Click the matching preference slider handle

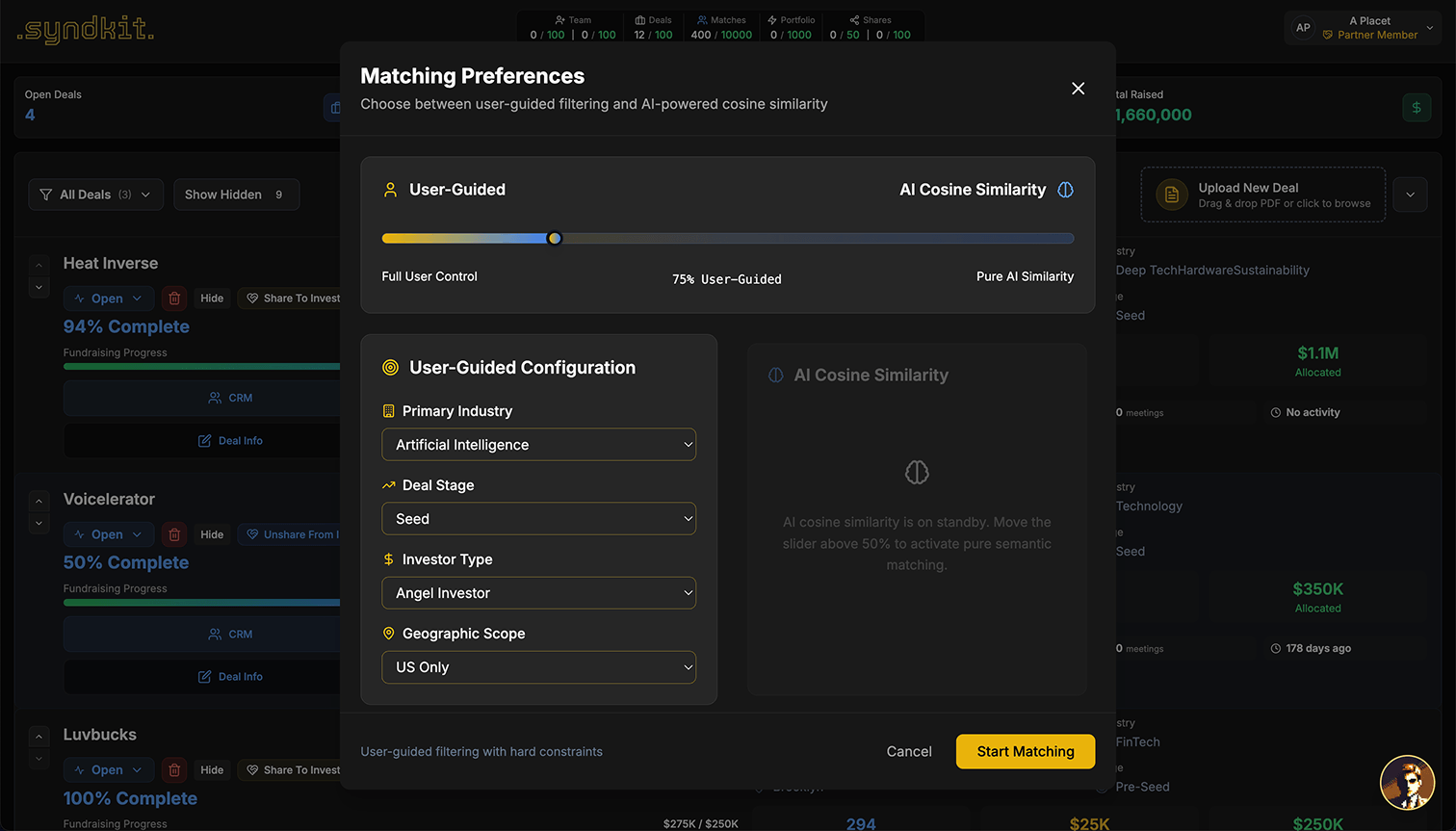[555, 239]
